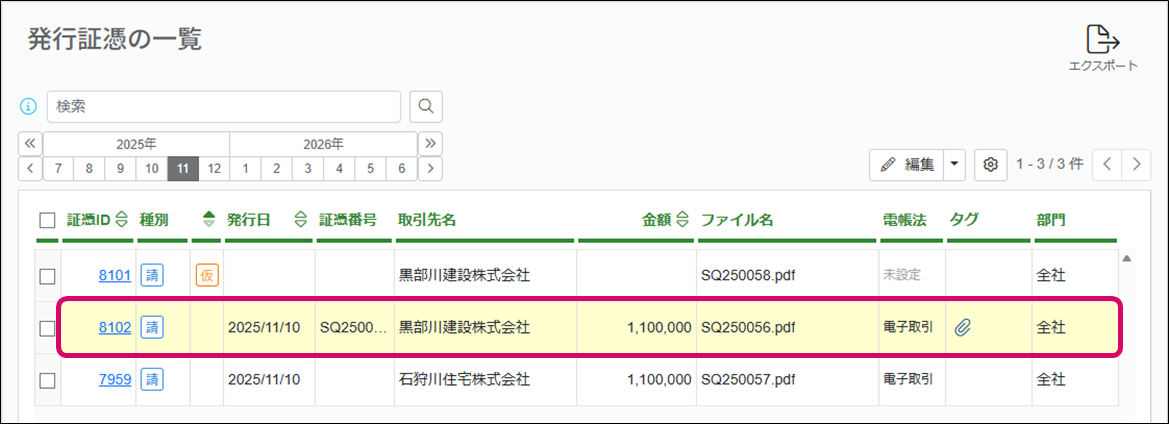Check the checkbox for row 7959

click(x=47, y=380)
